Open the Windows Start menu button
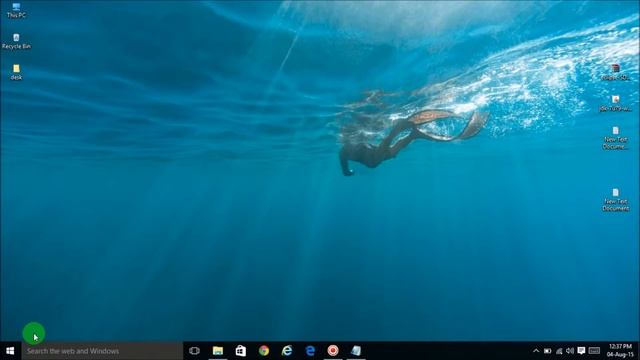 pyautogui.click(x=10, y=351)
